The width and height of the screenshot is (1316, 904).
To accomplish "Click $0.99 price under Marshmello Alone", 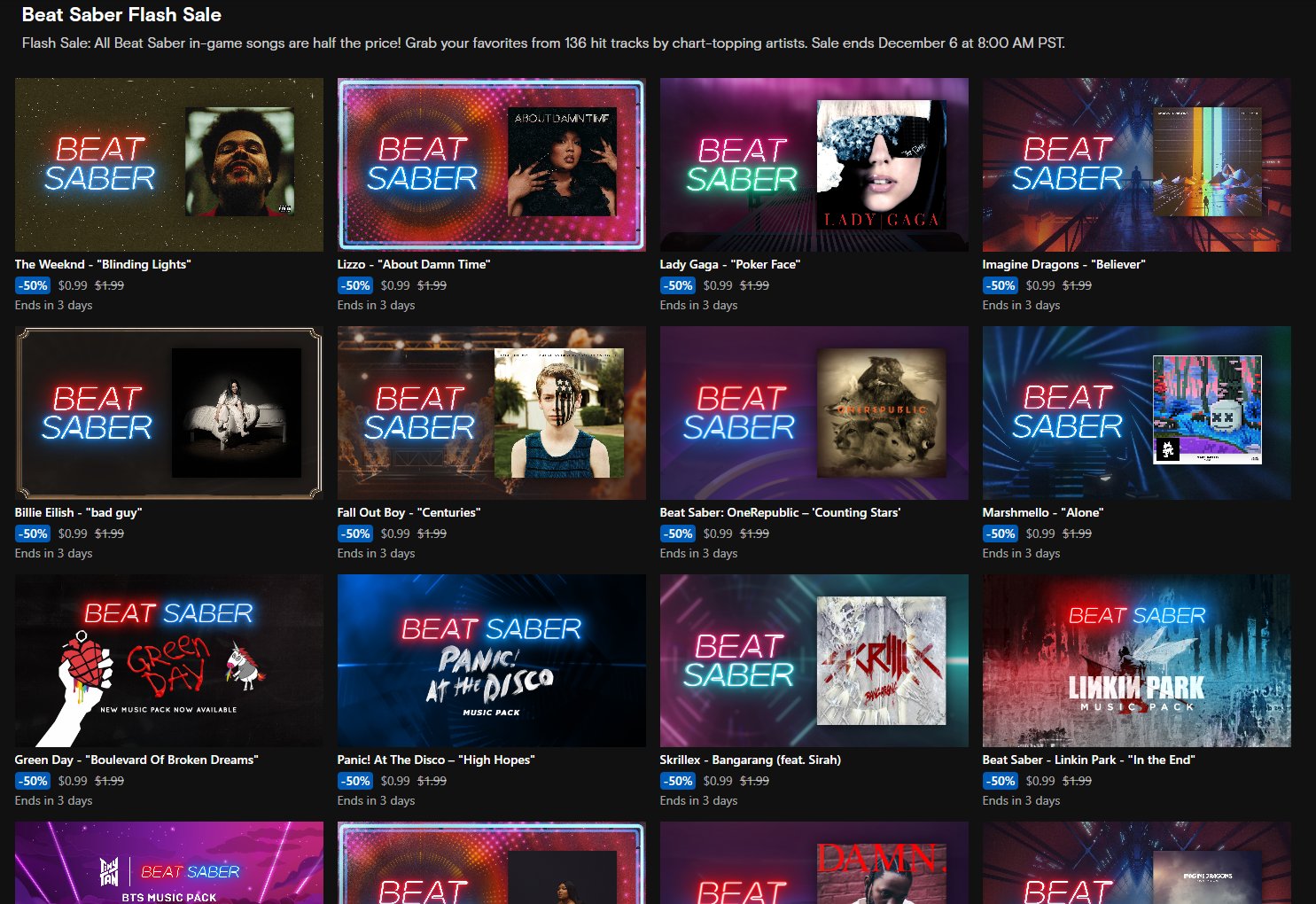I will [1040, 534].
